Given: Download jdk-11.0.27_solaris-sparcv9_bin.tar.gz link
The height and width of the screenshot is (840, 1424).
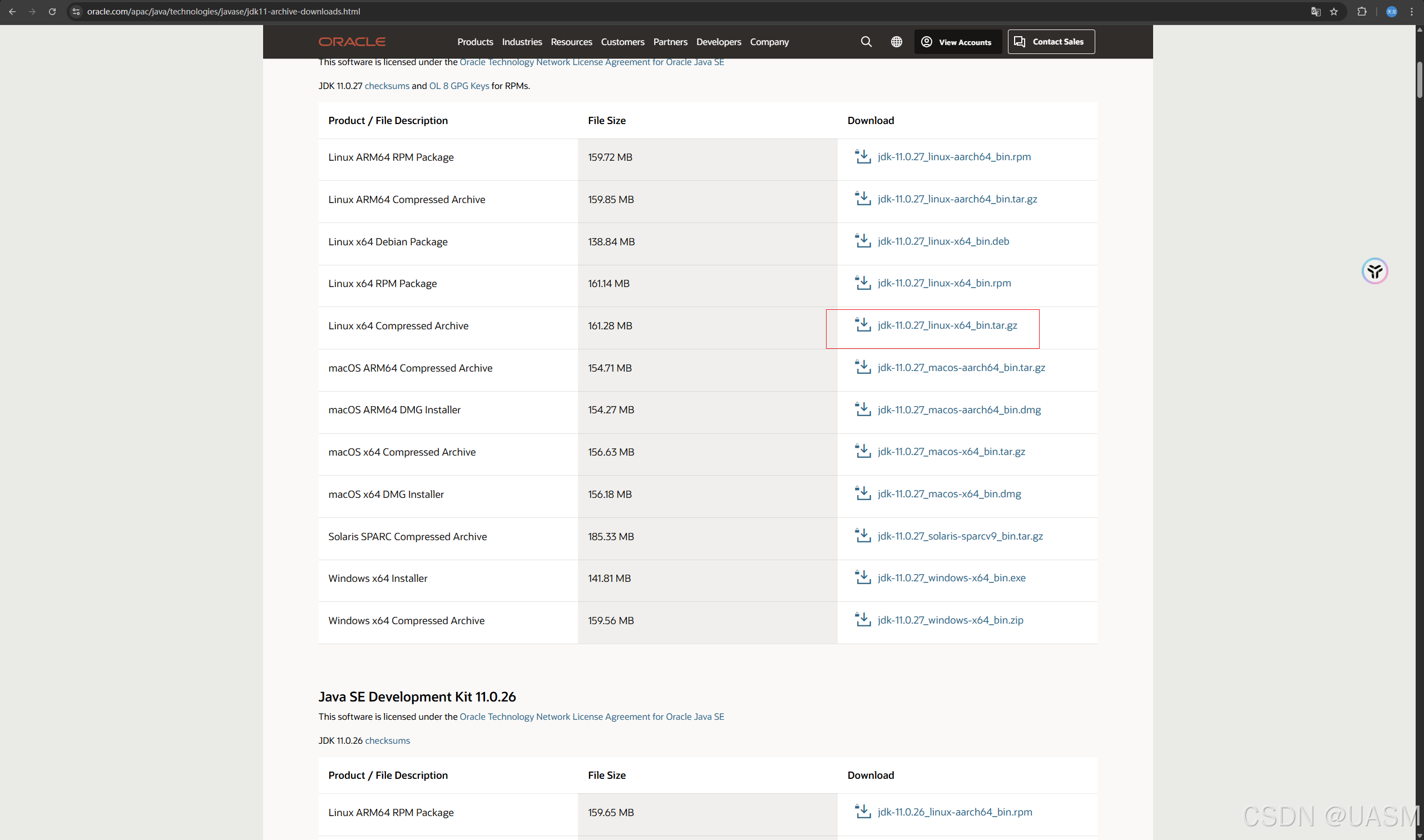Looking at the screenshot, I should [x=960, y=536].
